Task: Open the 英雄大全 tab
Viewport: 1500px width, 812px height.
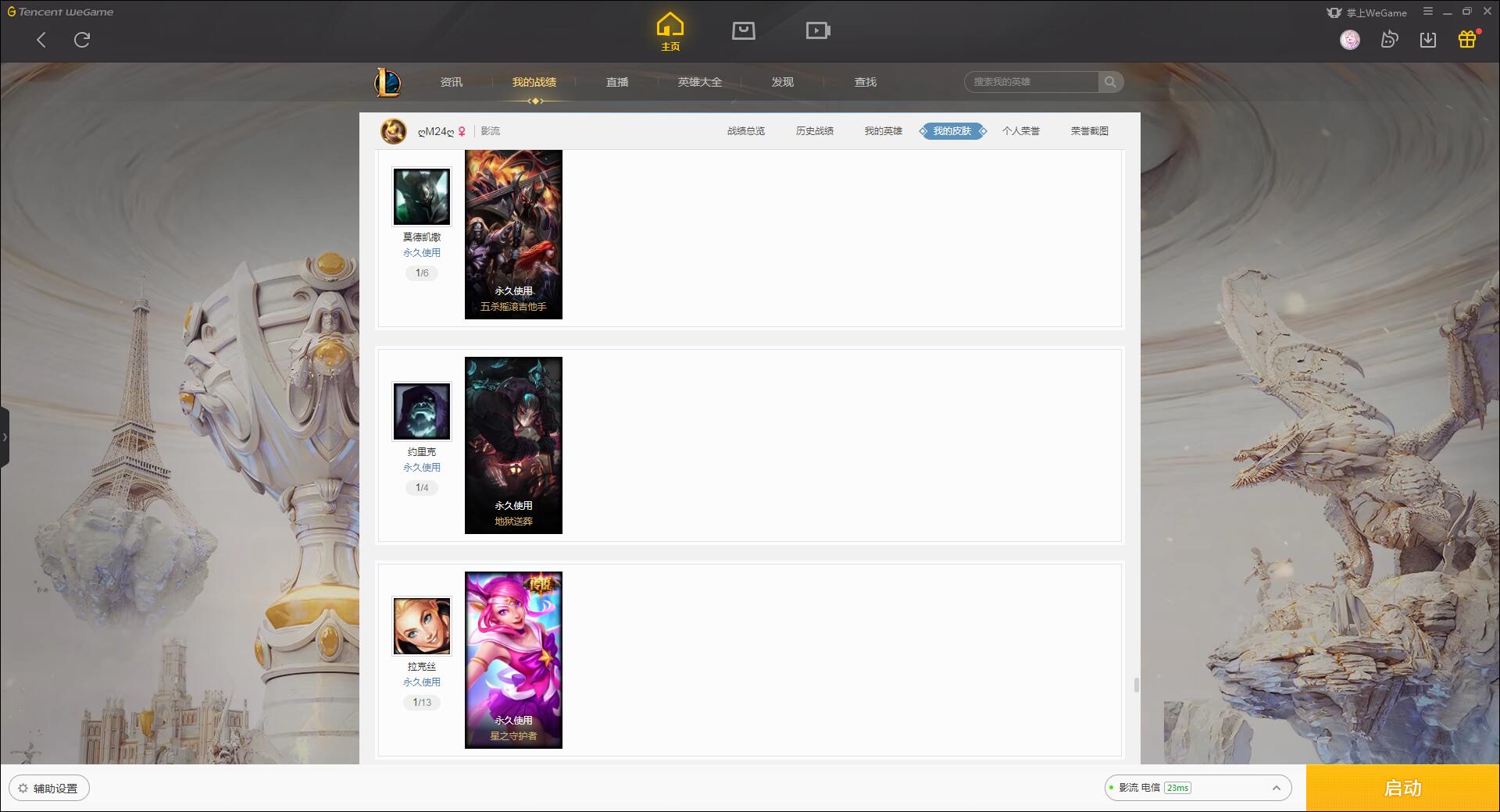Action: click(700, 82)
